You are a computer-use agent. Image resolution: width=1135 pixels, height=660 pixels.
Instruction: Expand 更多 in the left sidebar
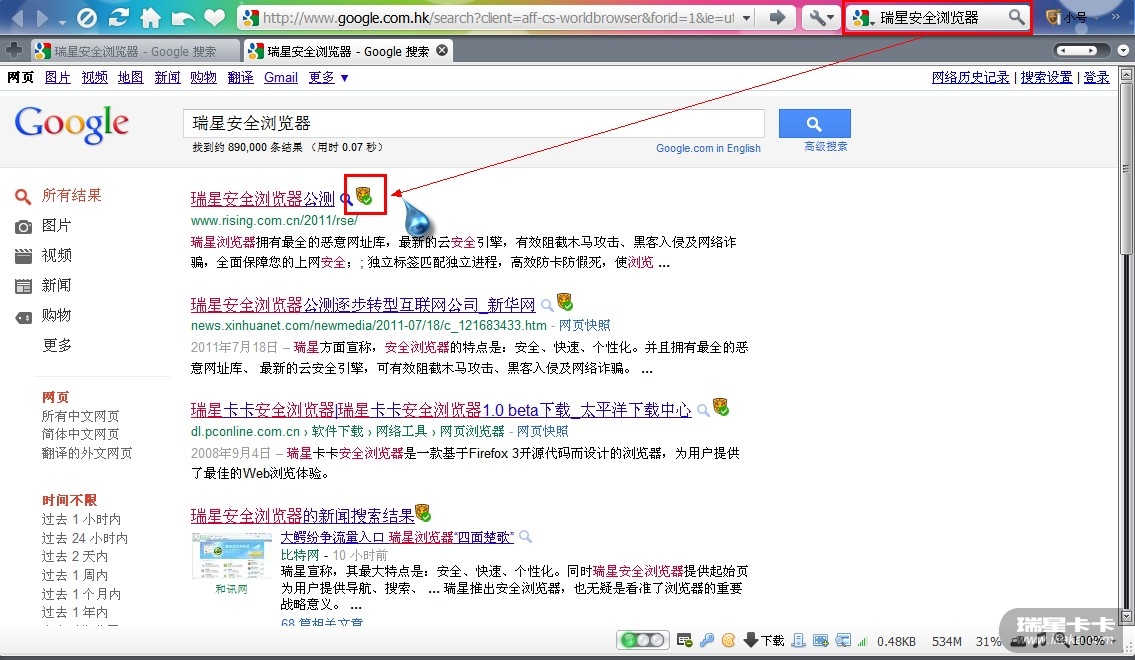click(x=56, y=345)
